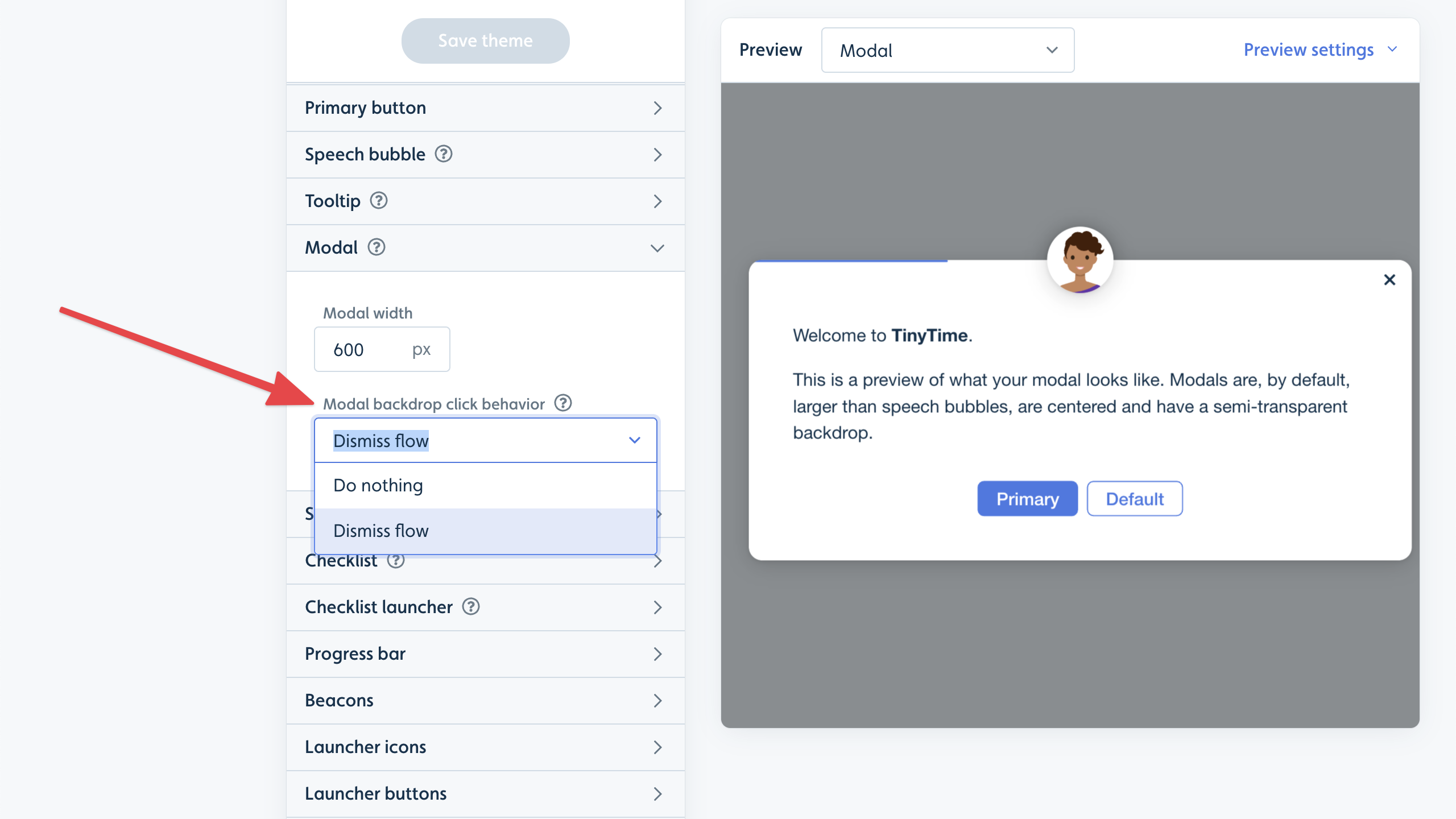This screenshot has height=819, width=1456.
Task: Expand the Beacons section
Action: click(x=486, y=701)
